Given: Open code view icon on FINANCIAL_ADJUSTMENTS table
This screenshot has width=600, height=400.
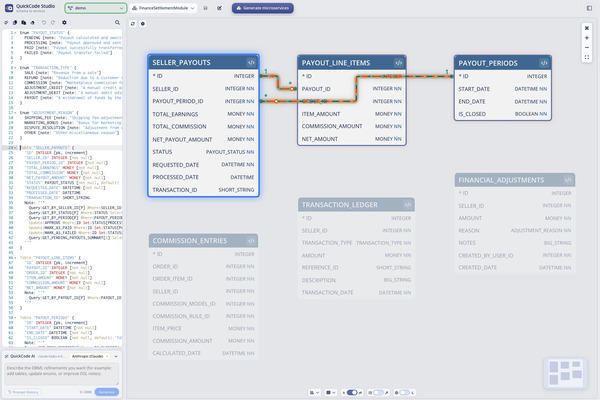Looking at the screenshot, I should pos(568,180).
